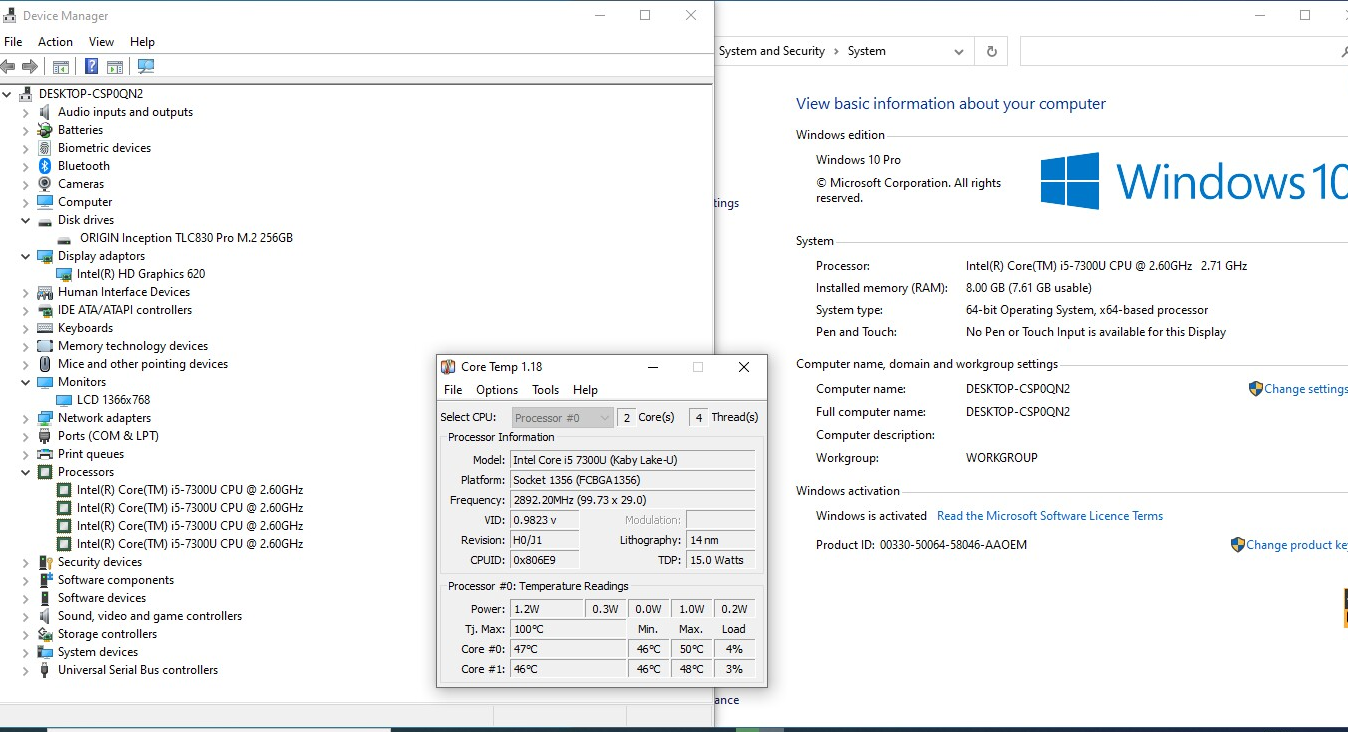Open the Core Temp Tools menu
This screenshot has width=1348, height=732.
[545, 390]
